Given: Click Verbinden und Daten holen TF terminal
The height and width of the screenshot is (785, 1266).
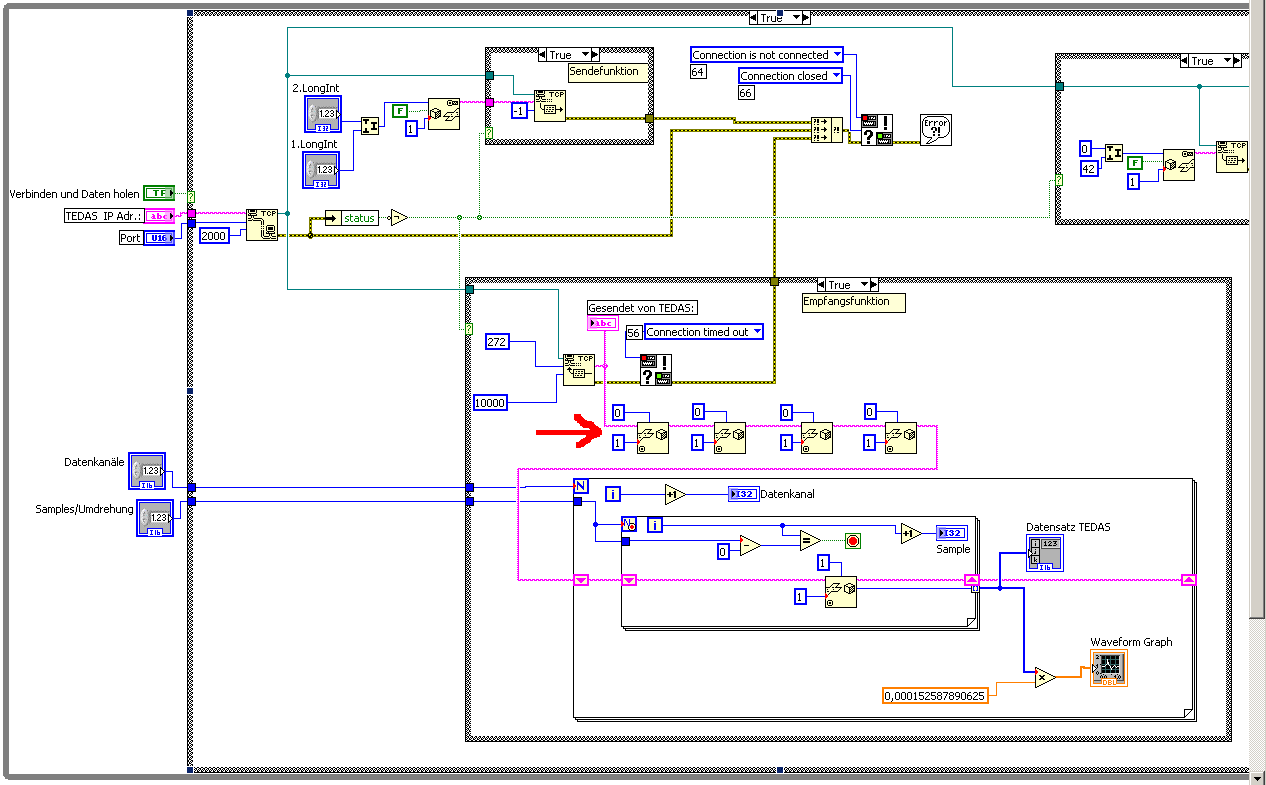Looking at the screenshot, I should point(160,193).
